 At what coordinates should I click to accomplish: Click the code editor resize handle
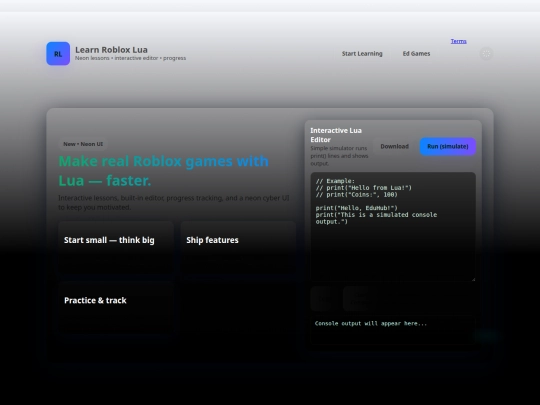pyautogui.click(x=473, y=279)
